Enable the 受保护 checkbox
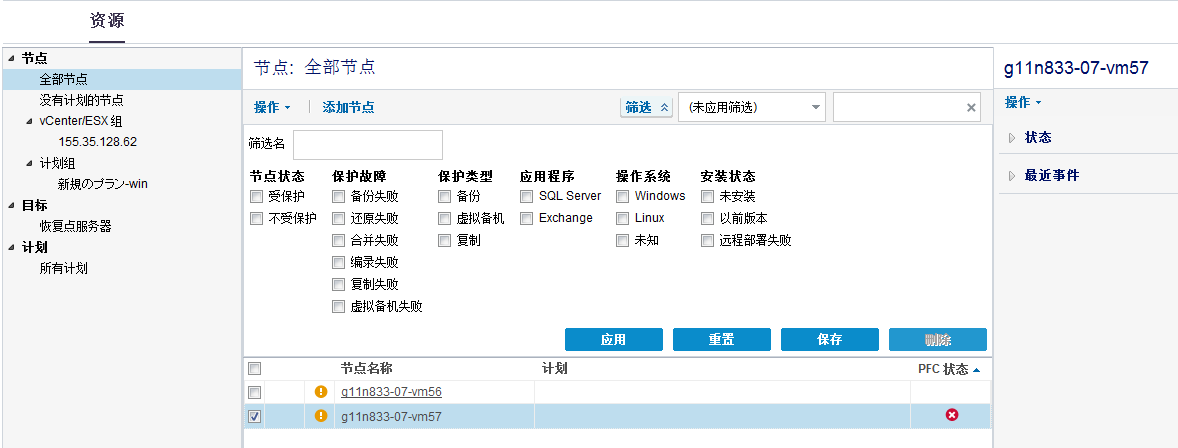1178x448 pixels. pos(257,196)
